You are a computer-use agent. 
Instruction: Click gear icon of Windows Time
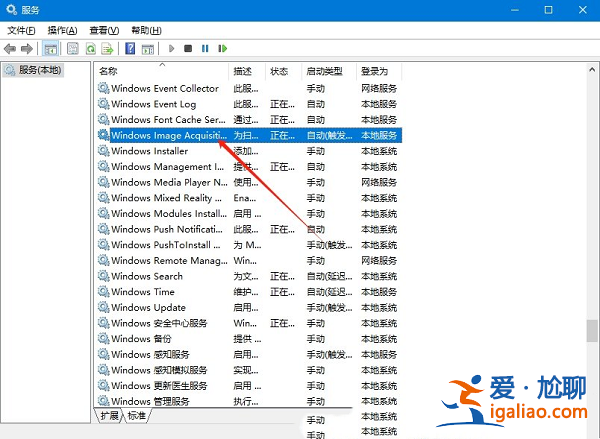[x=103, y=292]
